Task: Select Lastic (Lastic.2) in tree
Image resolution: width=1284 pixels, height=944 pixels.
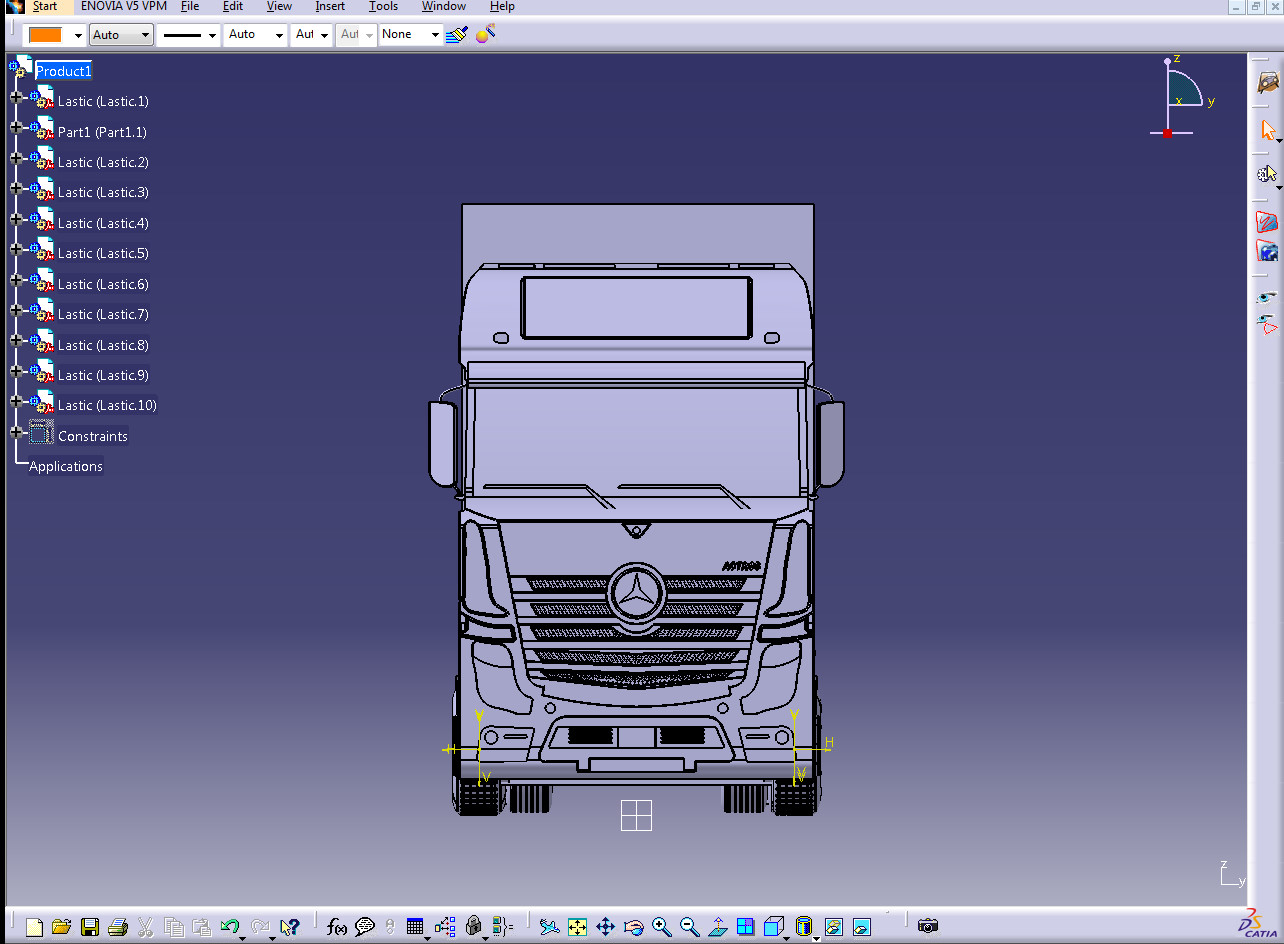Action: click(x=103, y=162)
